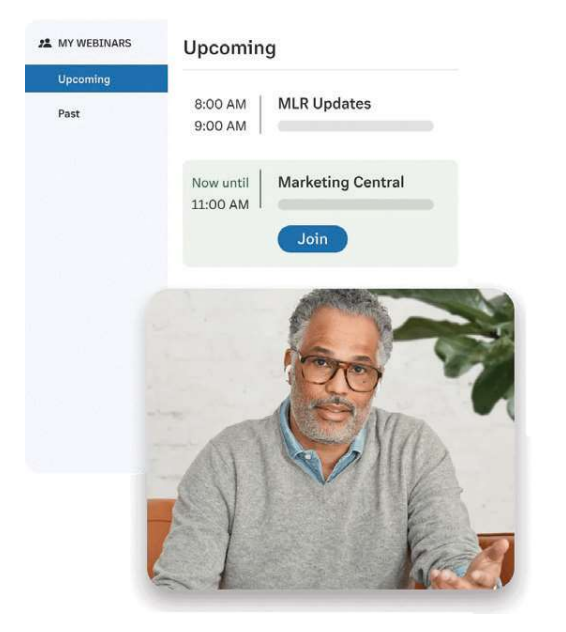Select the Upcoming sidebar tab
566x632 pixels.
pyautogui.click(x=96, y=79)
